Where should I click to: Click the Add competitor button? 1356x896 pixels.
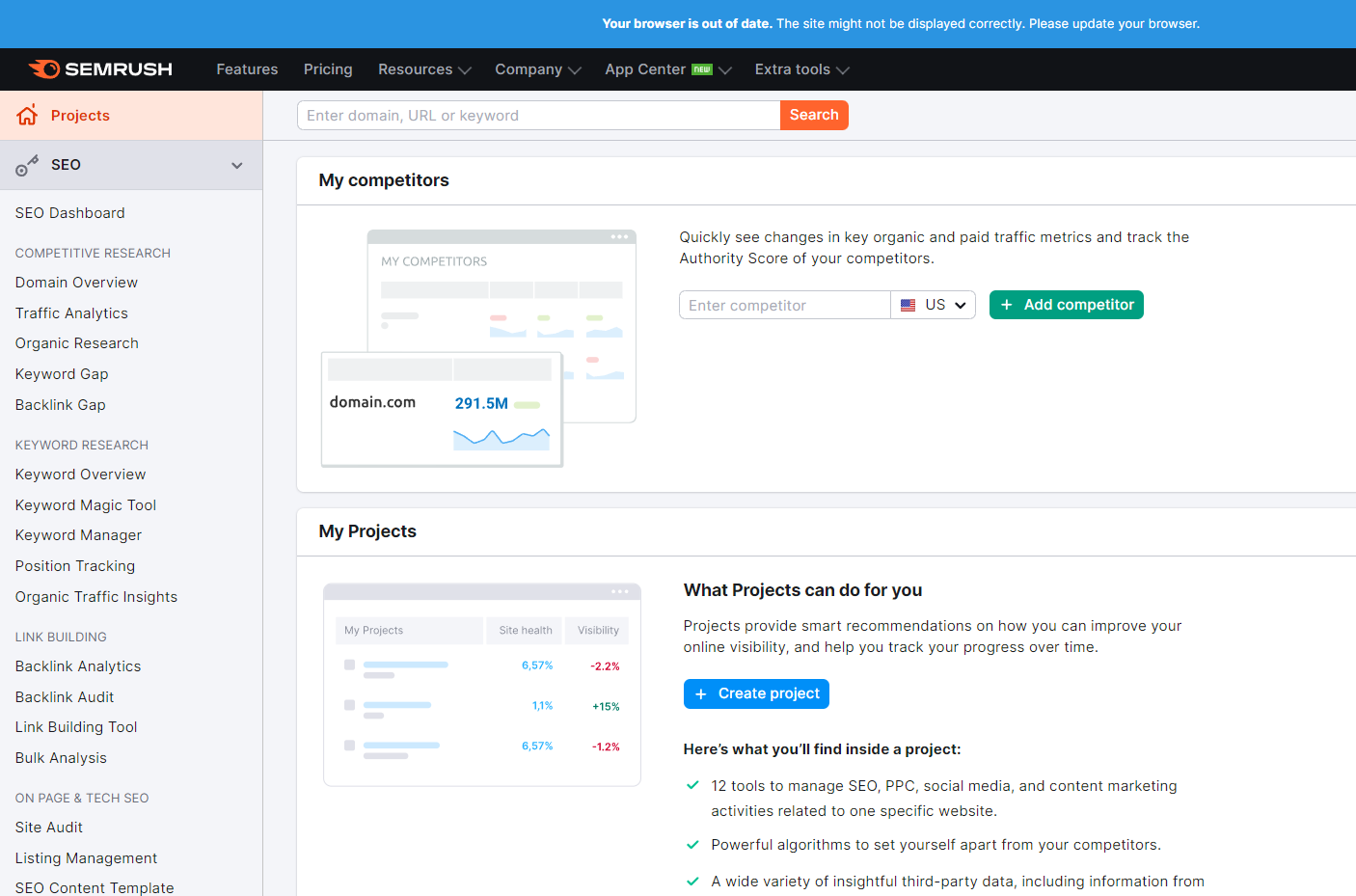pyautogui.click(x=1067, y=305)
